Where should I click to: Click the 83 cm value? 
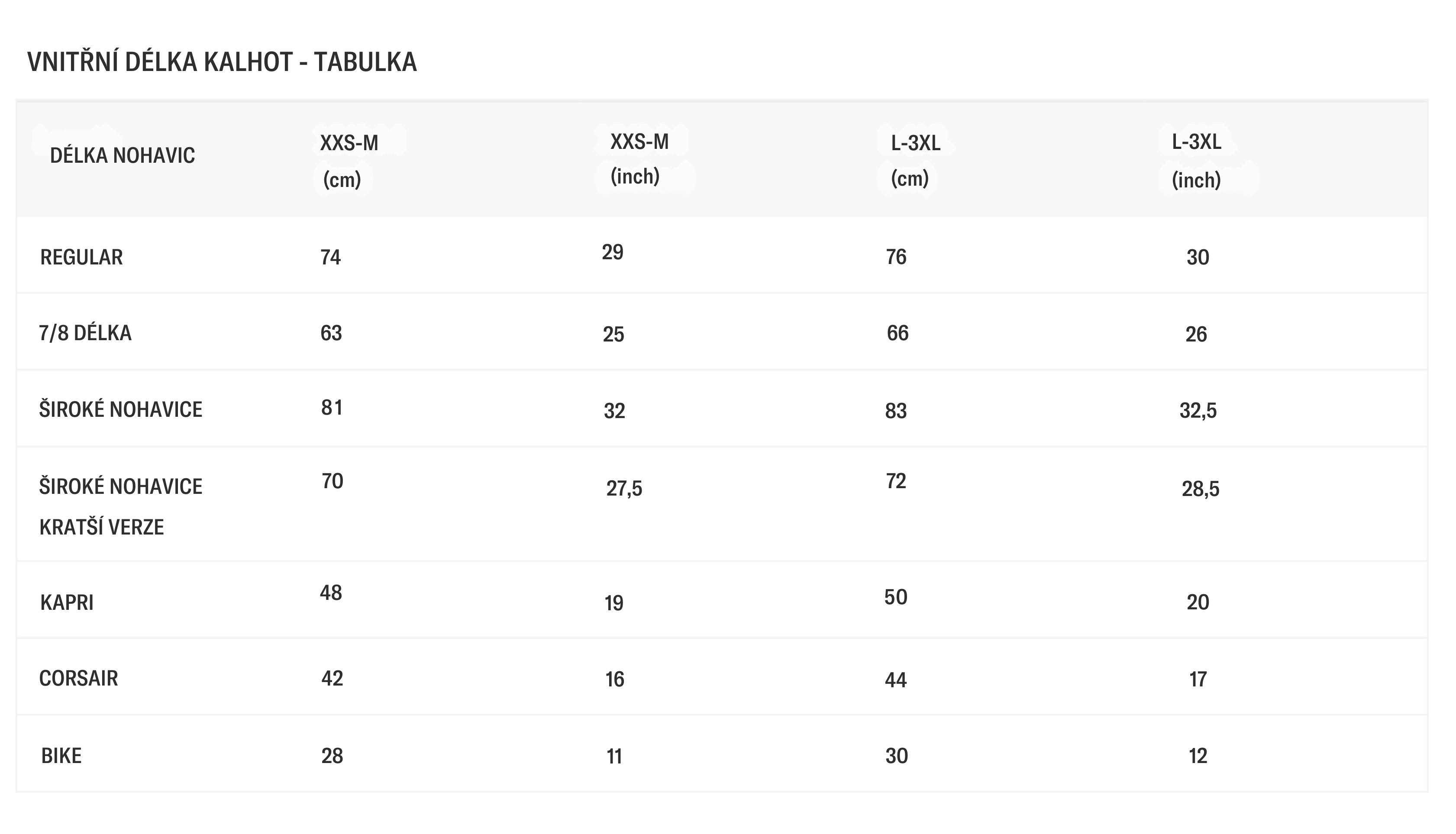896,411
